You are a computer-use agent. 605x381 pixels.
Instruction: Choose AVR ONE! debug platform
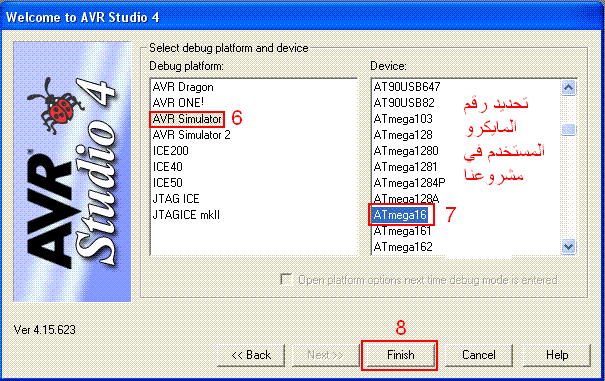pyautogui.click(x=178, y=103)
